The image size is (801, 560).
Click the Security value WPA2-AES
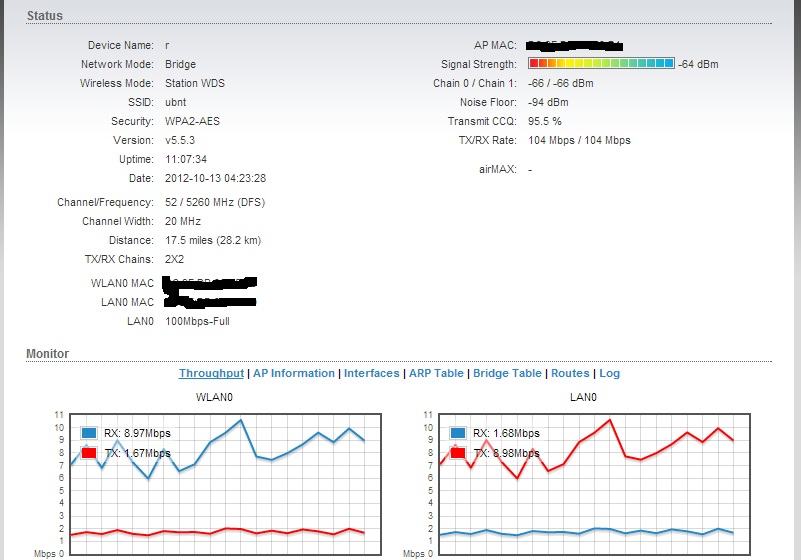tap(192, 121)
